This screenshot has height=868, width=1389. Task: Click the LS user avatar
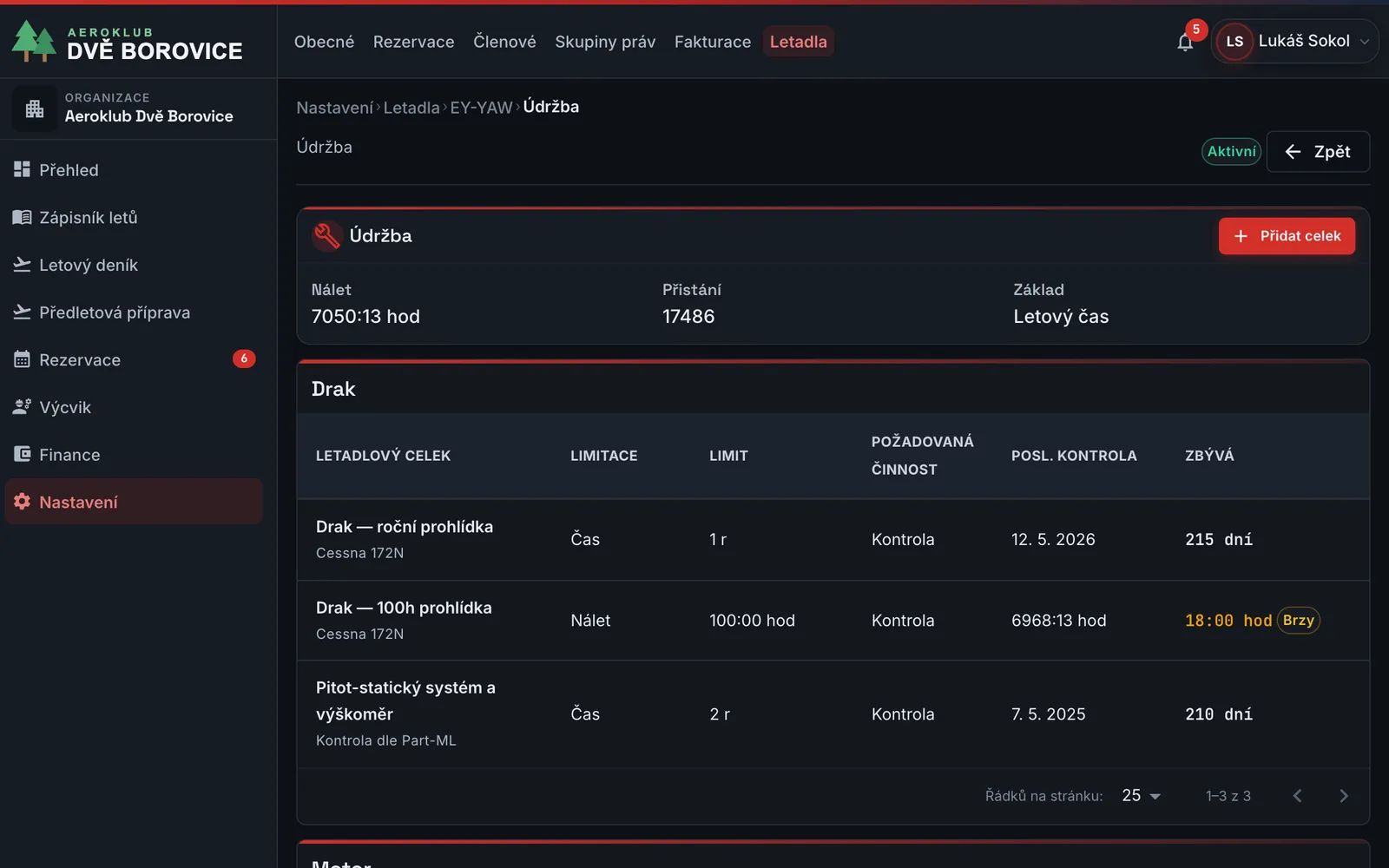[1234, 42]
